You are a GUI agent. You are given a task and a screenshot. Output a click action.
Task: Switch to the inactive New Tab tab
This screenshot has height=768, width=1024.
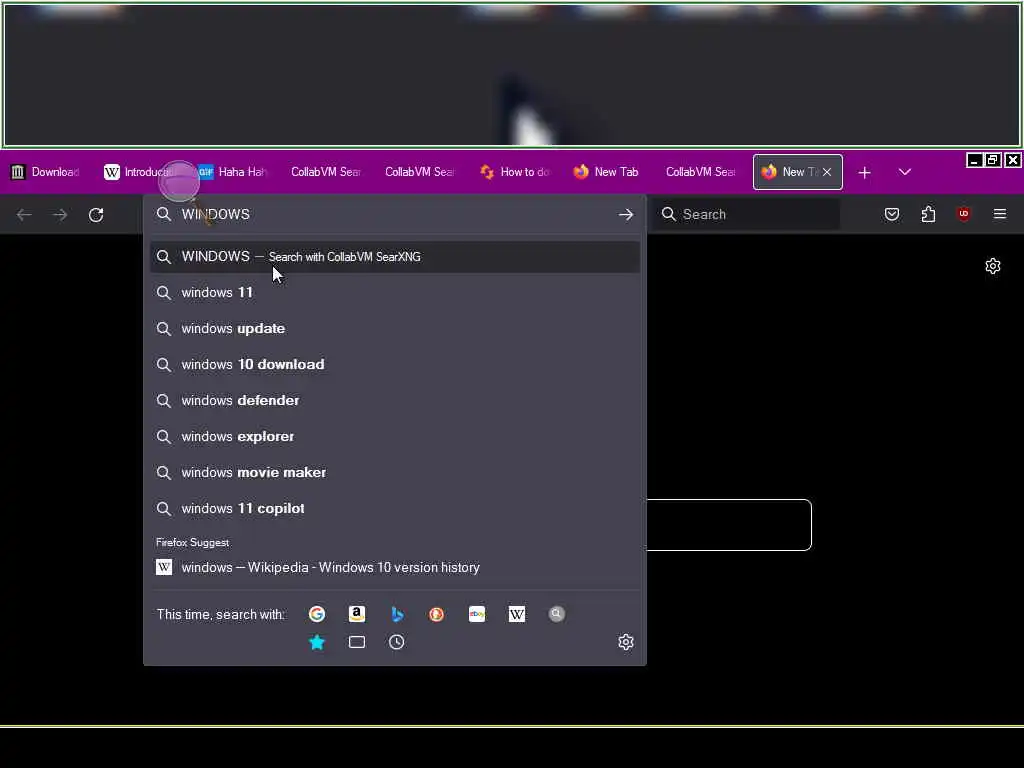coord(606,172)
